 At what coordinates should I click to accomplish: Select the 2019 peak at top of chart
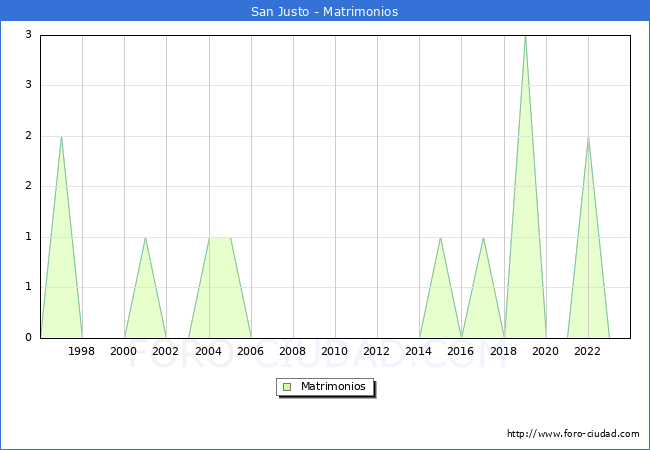pyautogui.click(x=525, y=36)
